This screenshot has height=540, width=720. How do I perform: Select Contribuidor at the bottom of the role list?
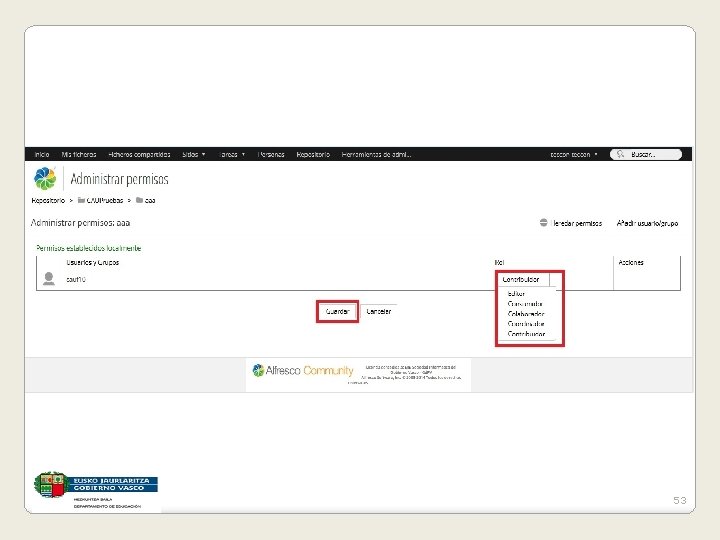[x=526, y=334]
